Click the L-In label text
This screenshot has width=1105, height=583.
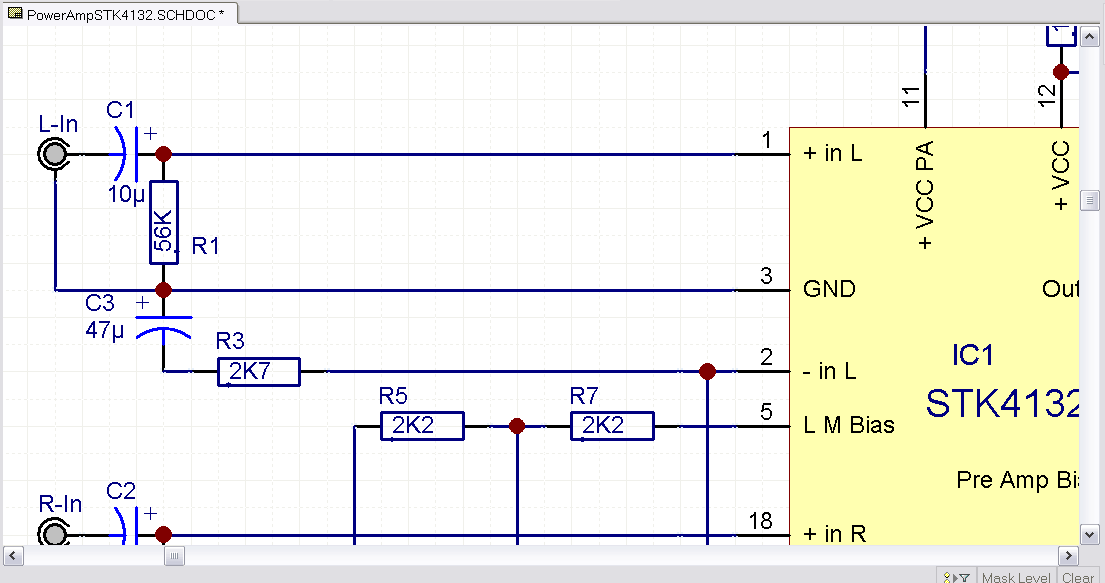58,125
